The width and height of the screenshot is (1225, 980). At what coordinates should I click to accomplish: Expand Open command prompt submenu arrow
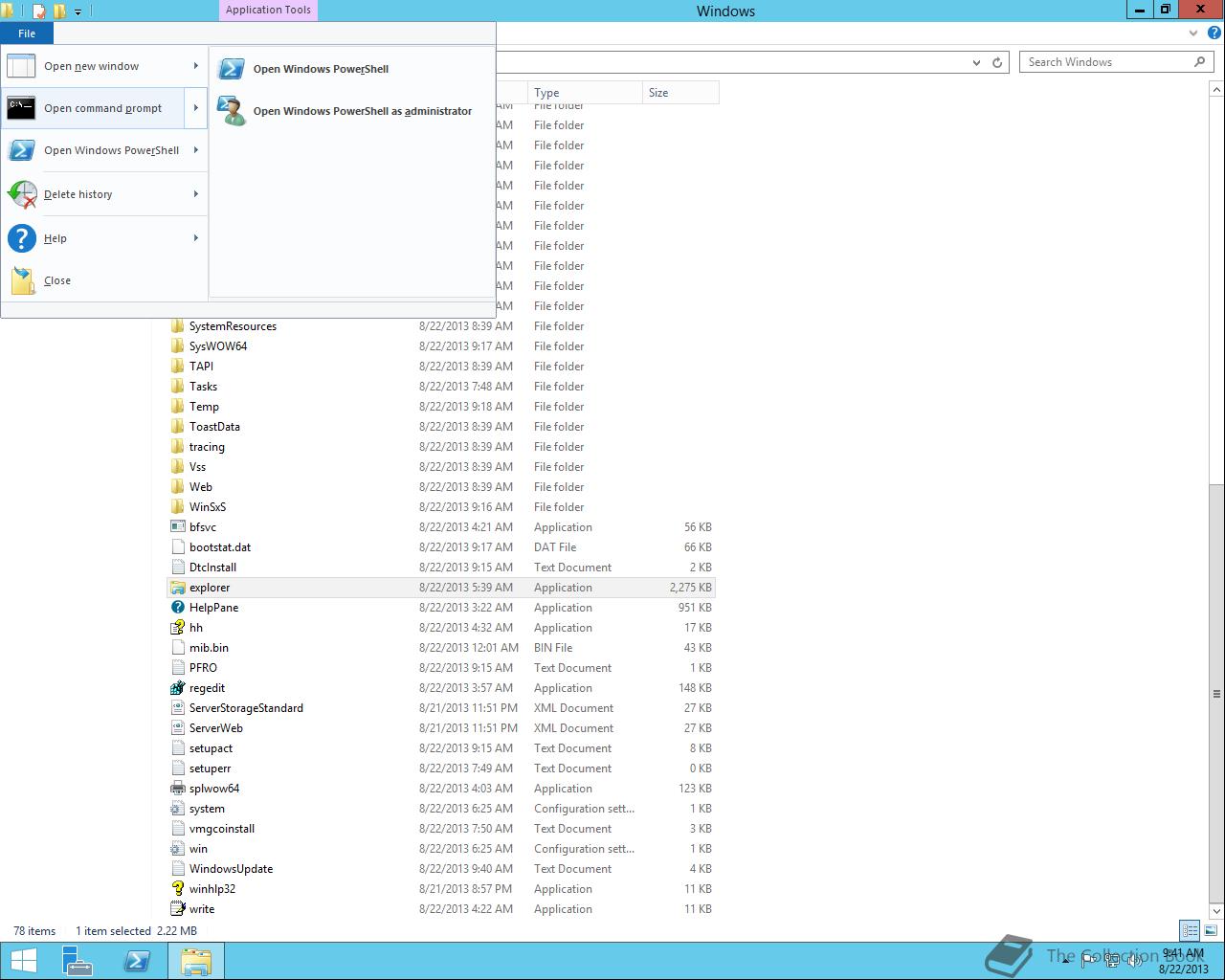[195, 108]
